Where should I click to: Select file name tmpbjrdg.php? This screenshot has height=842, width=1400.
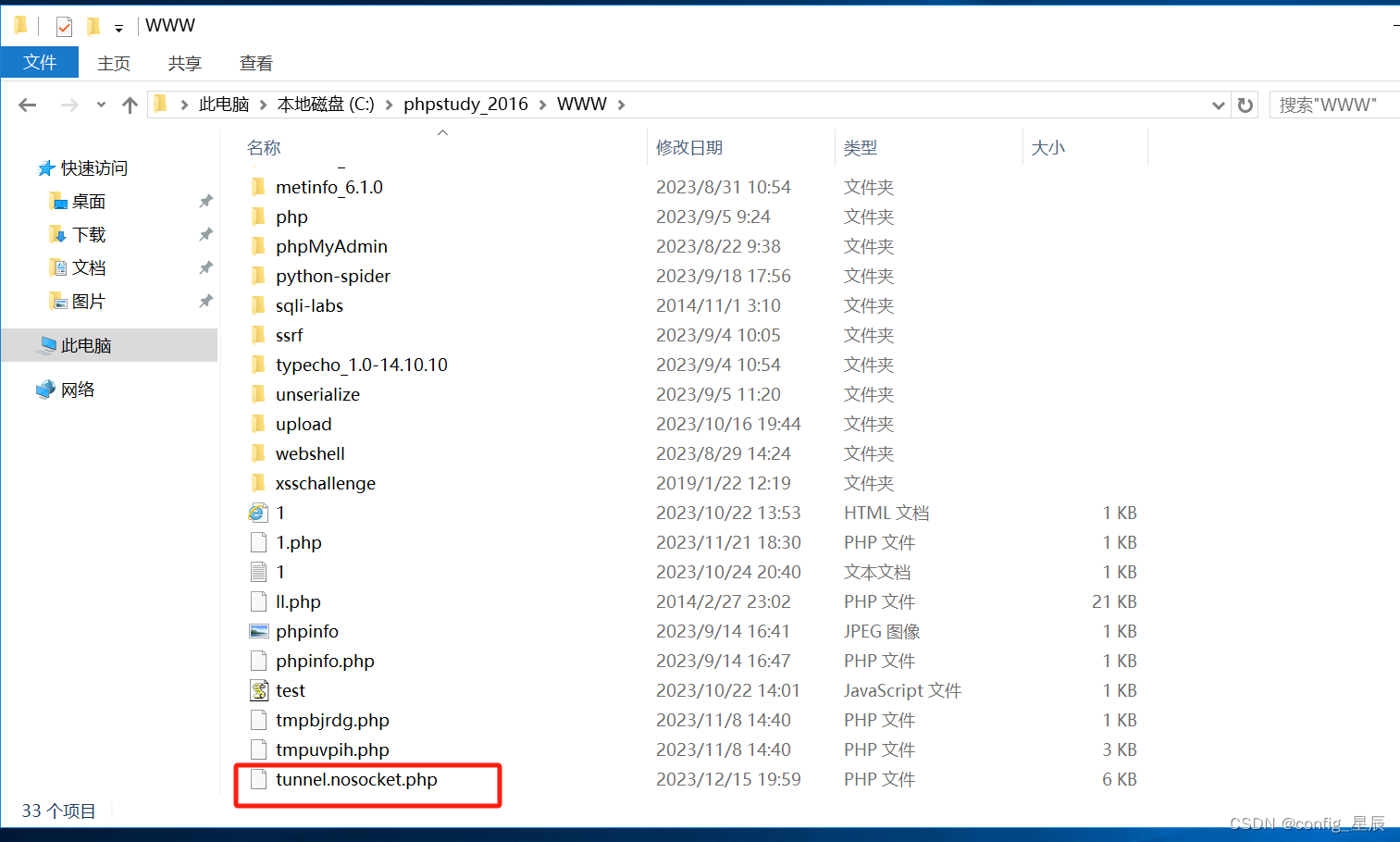(x=332, y=720)
